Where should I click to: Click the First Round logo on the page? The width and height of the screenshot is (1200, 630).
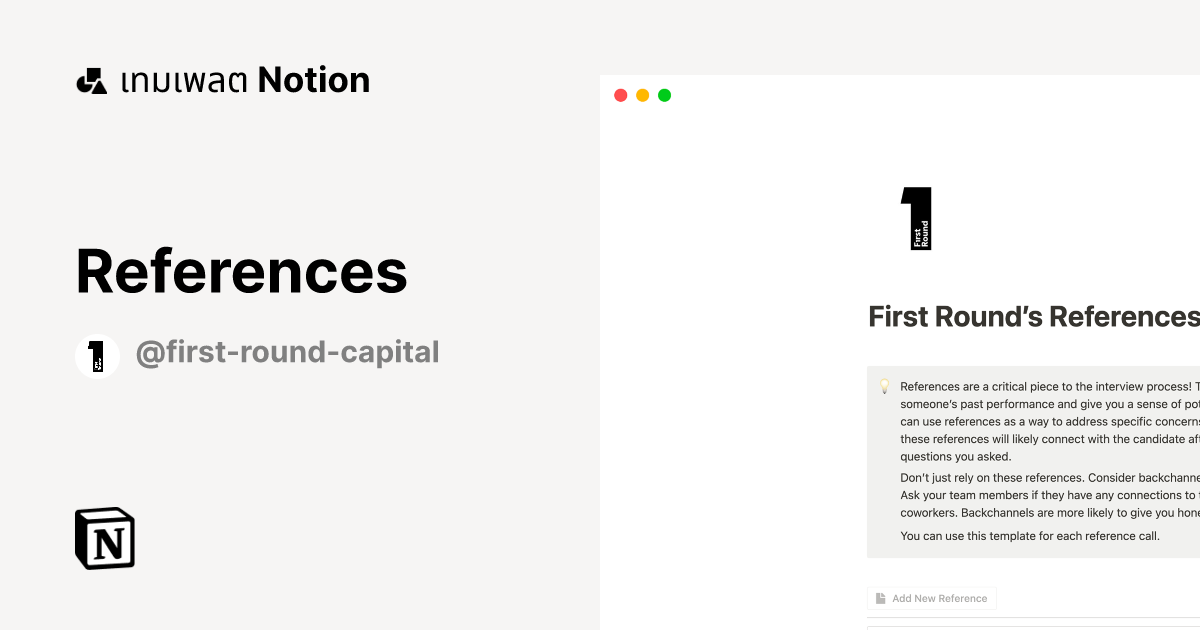point(916,218)
